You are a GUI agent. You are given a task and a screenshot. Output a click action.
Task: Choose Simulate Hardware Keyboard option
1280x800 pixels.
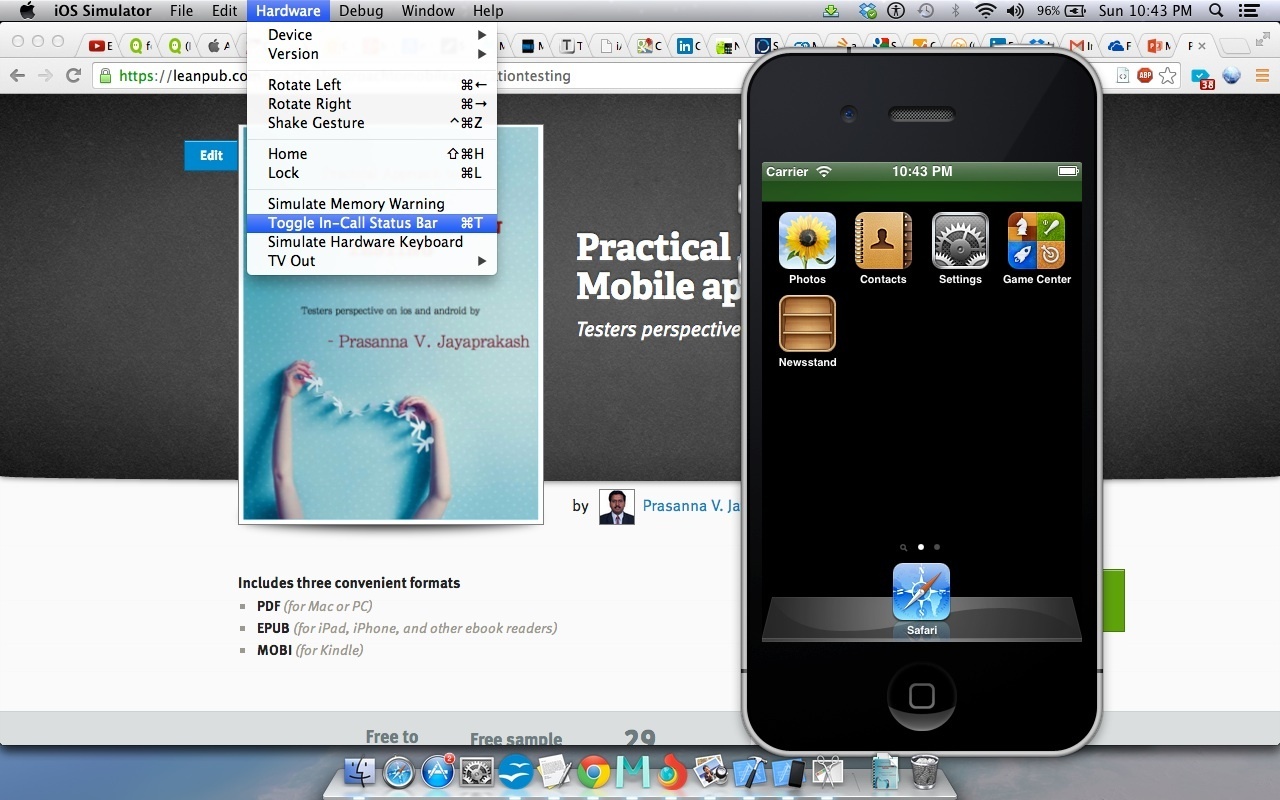coord(365,242)
